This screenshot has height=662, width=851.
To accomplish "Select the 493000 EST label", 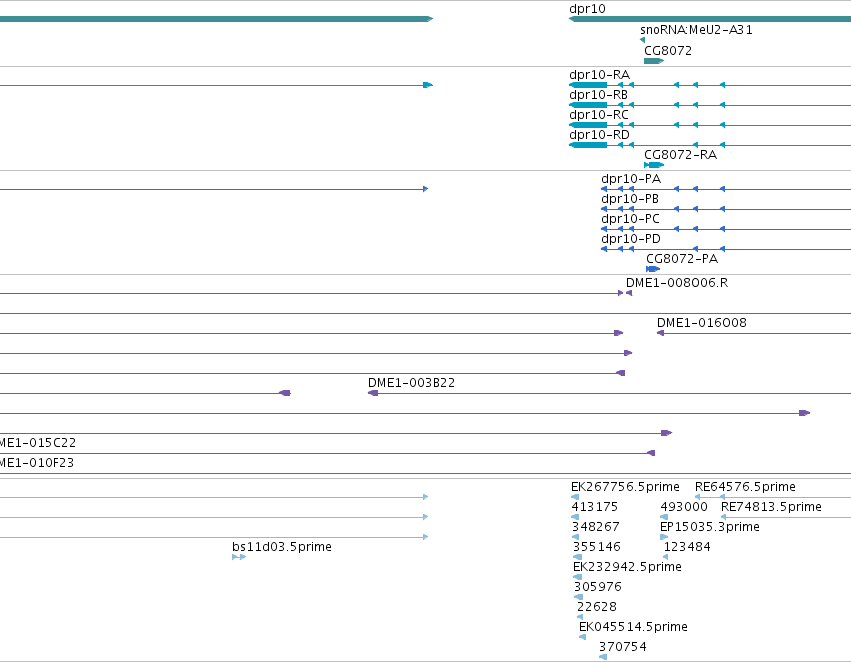I will 684,507.
